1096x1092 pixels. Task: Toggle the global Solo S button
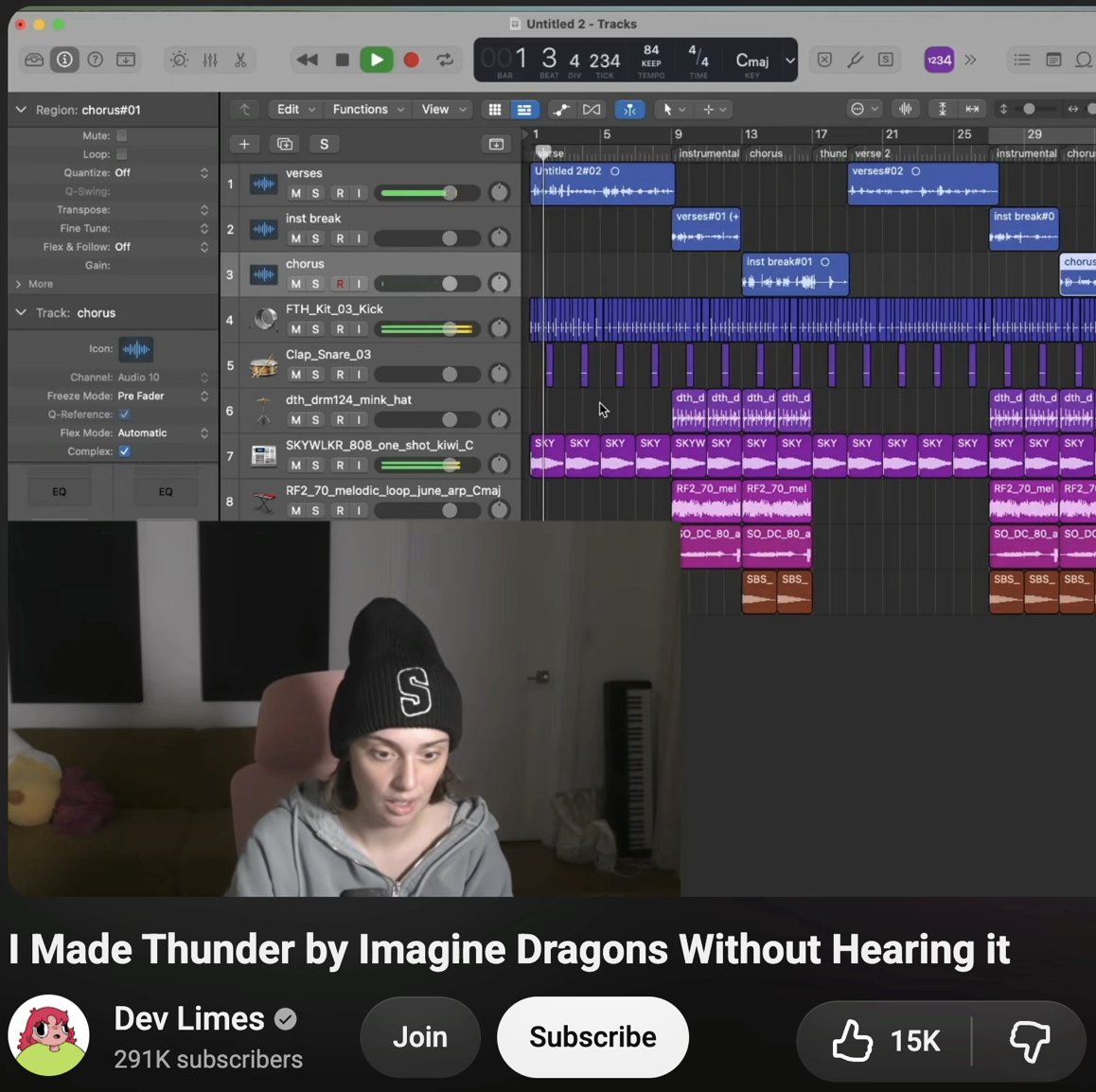[324, 144]
